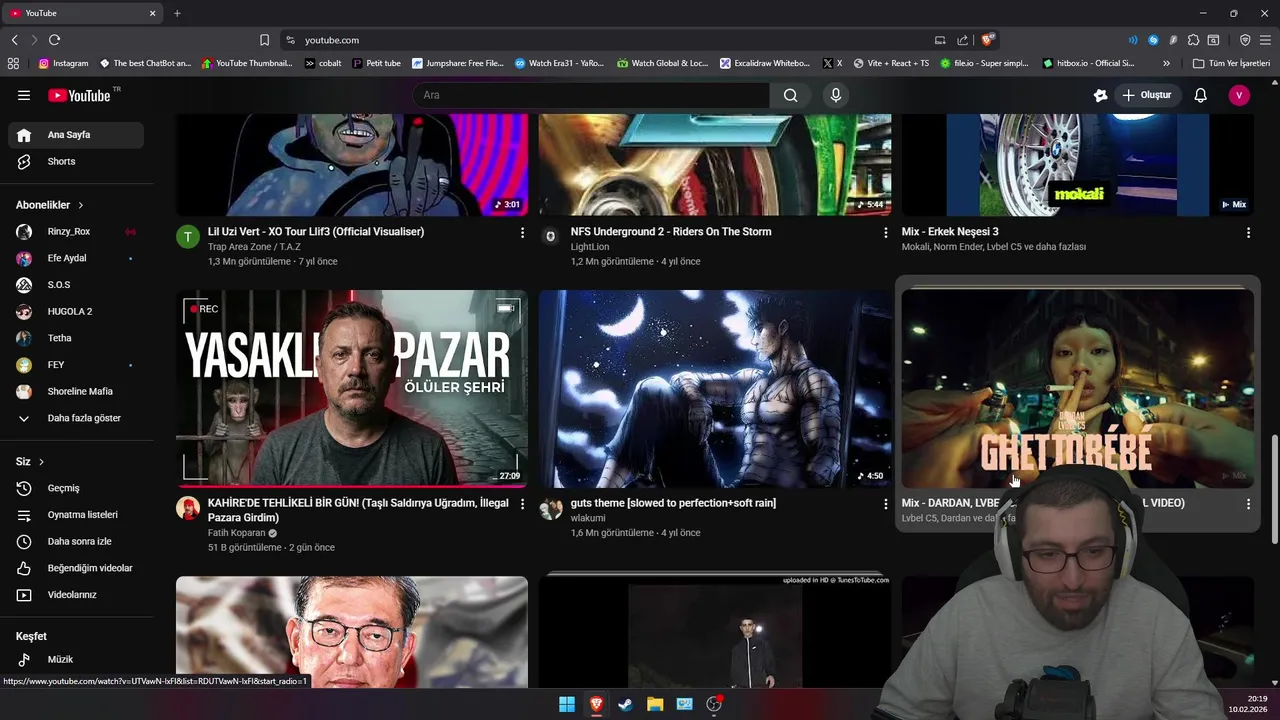
Task: Open options menu for KAHİRE'DE video
Action: (x=522, y=504)
